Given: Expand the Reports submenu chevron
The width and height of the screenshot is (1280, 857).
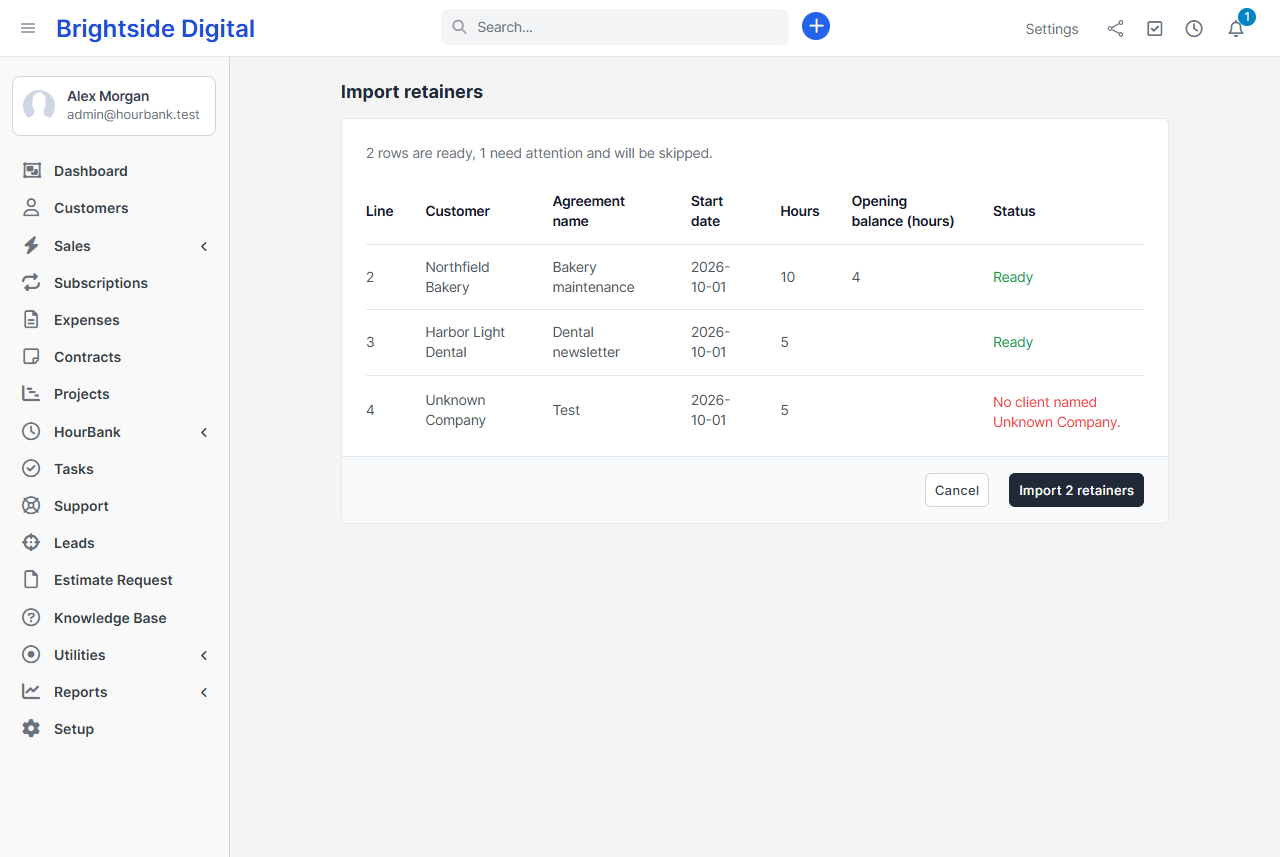Looking at the screenshot, I should click(204, 692).
